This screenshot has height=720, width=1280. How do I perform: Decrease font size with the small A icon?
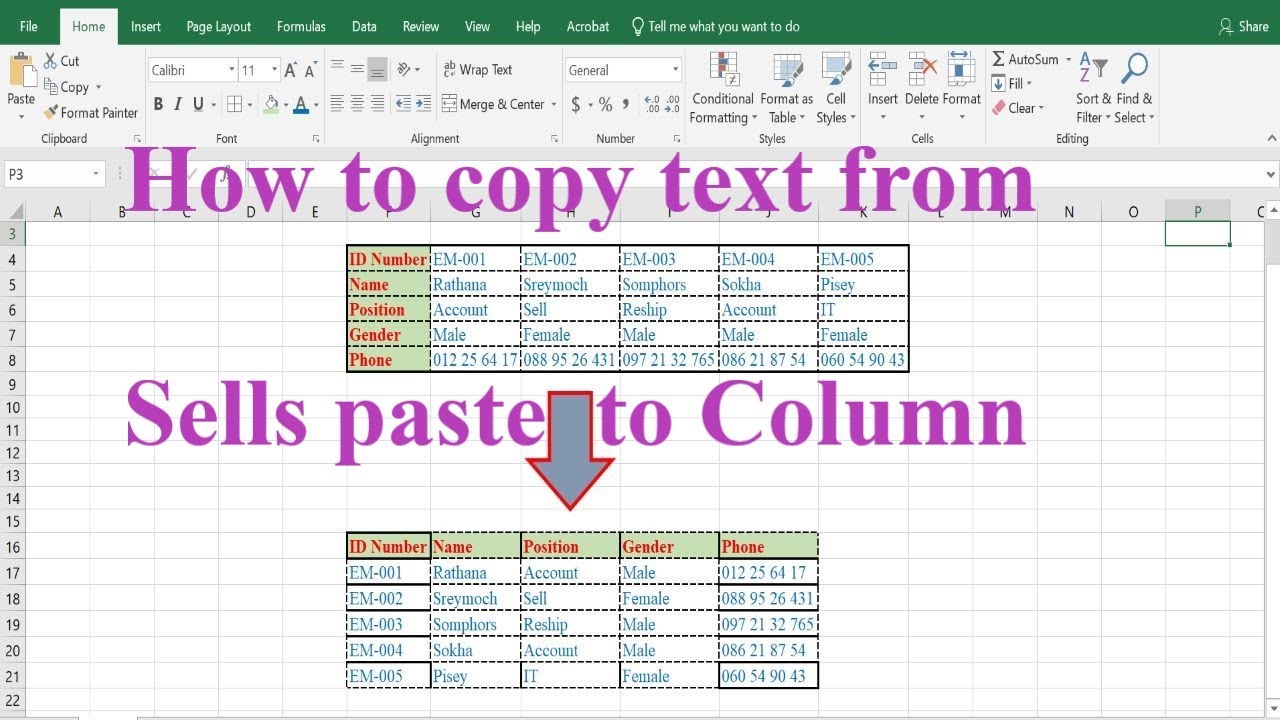point(310,70)
